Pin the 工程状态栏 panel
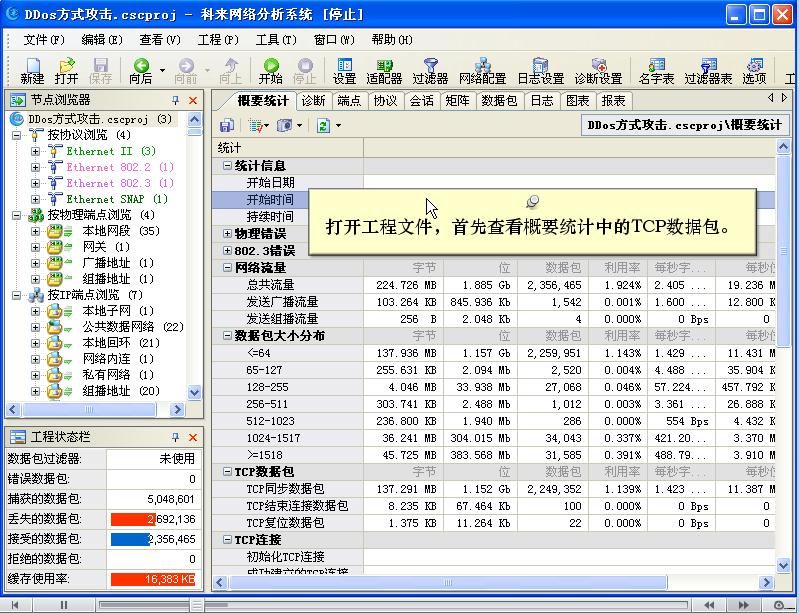Image resolution: width=799 pixels, height=613 pixels. (x=176, y=437)
